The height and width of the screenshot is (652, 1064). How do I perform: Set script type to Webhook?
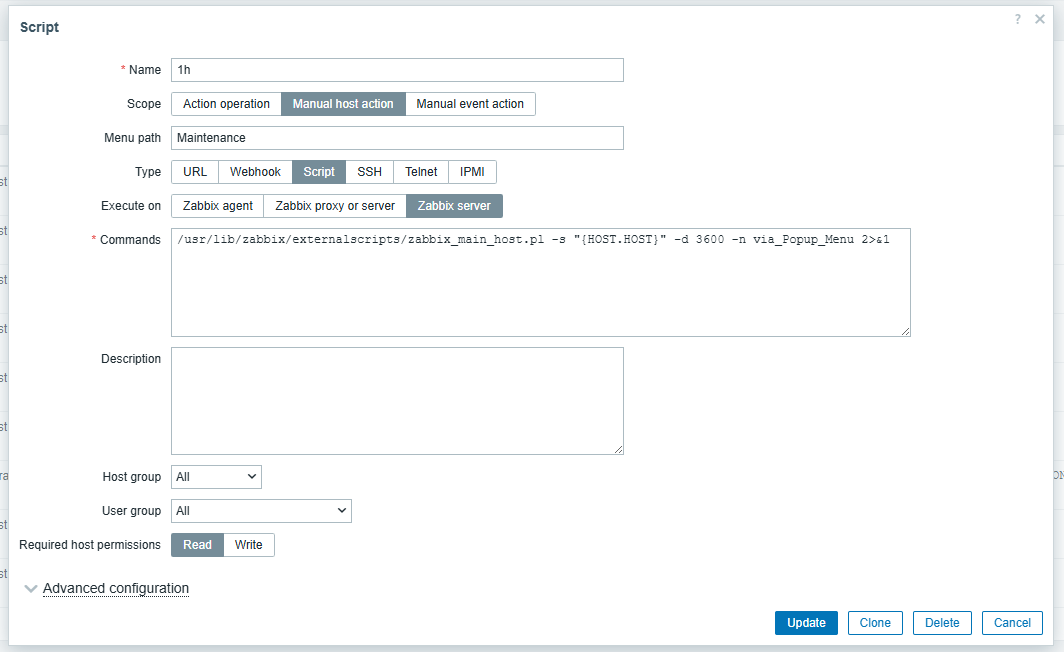click(x=255, y=172)
